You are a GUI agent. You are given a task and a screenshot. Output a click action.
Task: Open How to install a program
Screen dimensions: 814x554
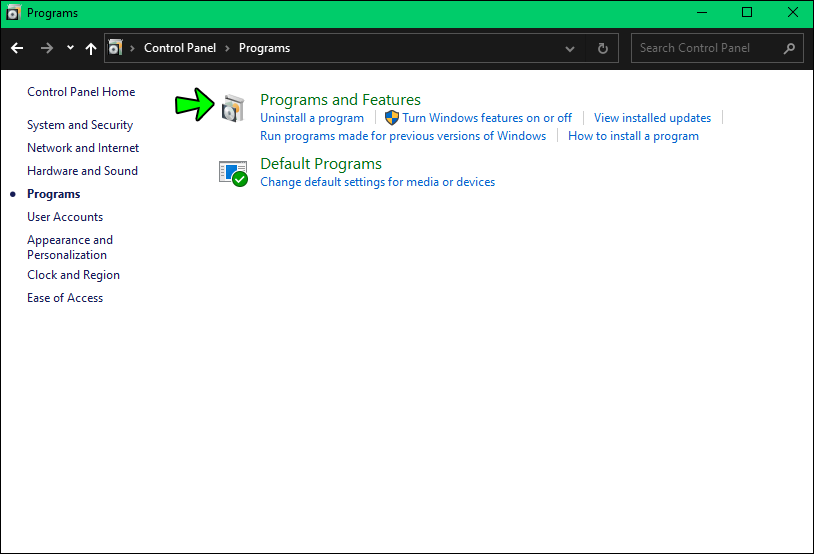(x=633, y=136)
